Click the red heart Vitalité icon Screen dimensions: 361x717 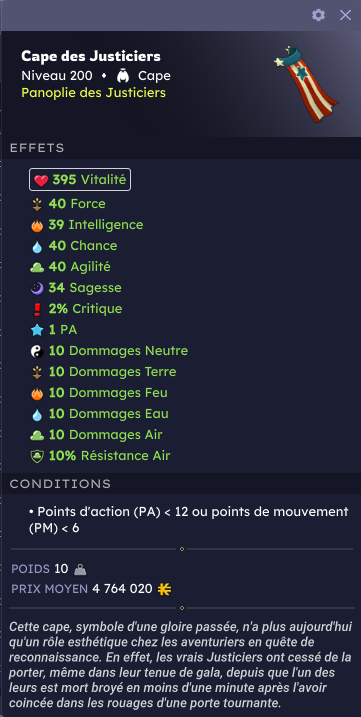tap(41, 181)
